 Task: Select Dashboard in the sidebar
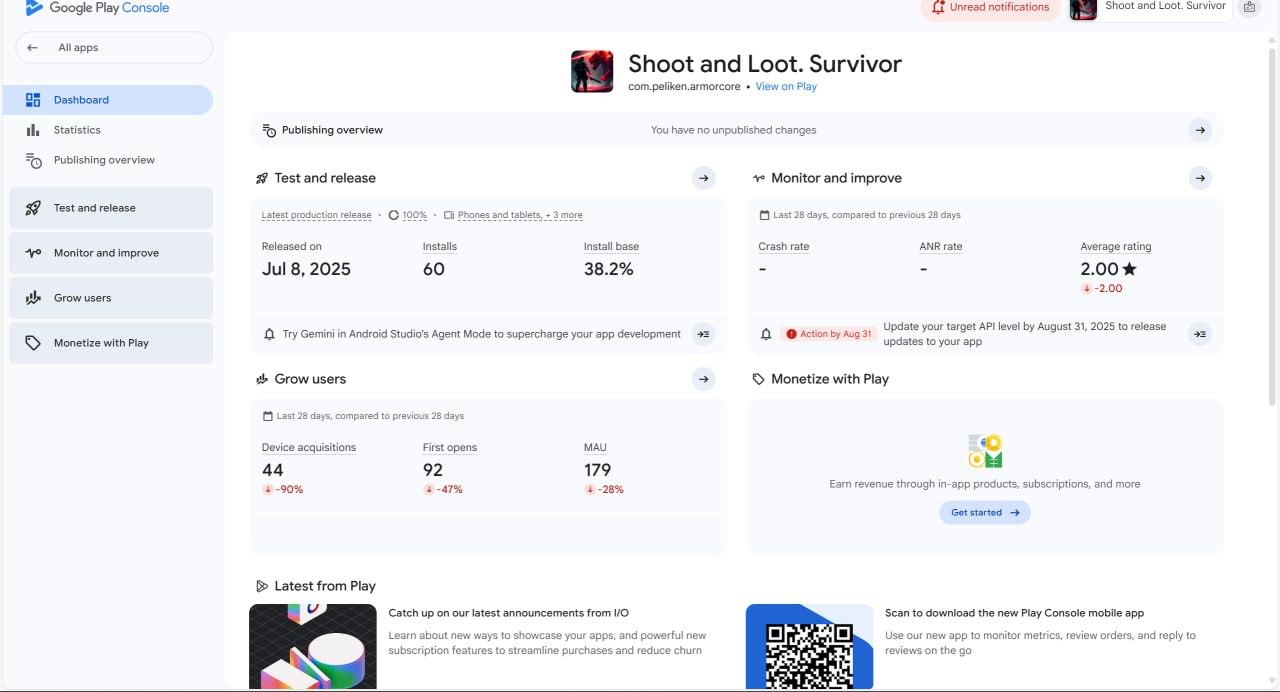point(81,99)
